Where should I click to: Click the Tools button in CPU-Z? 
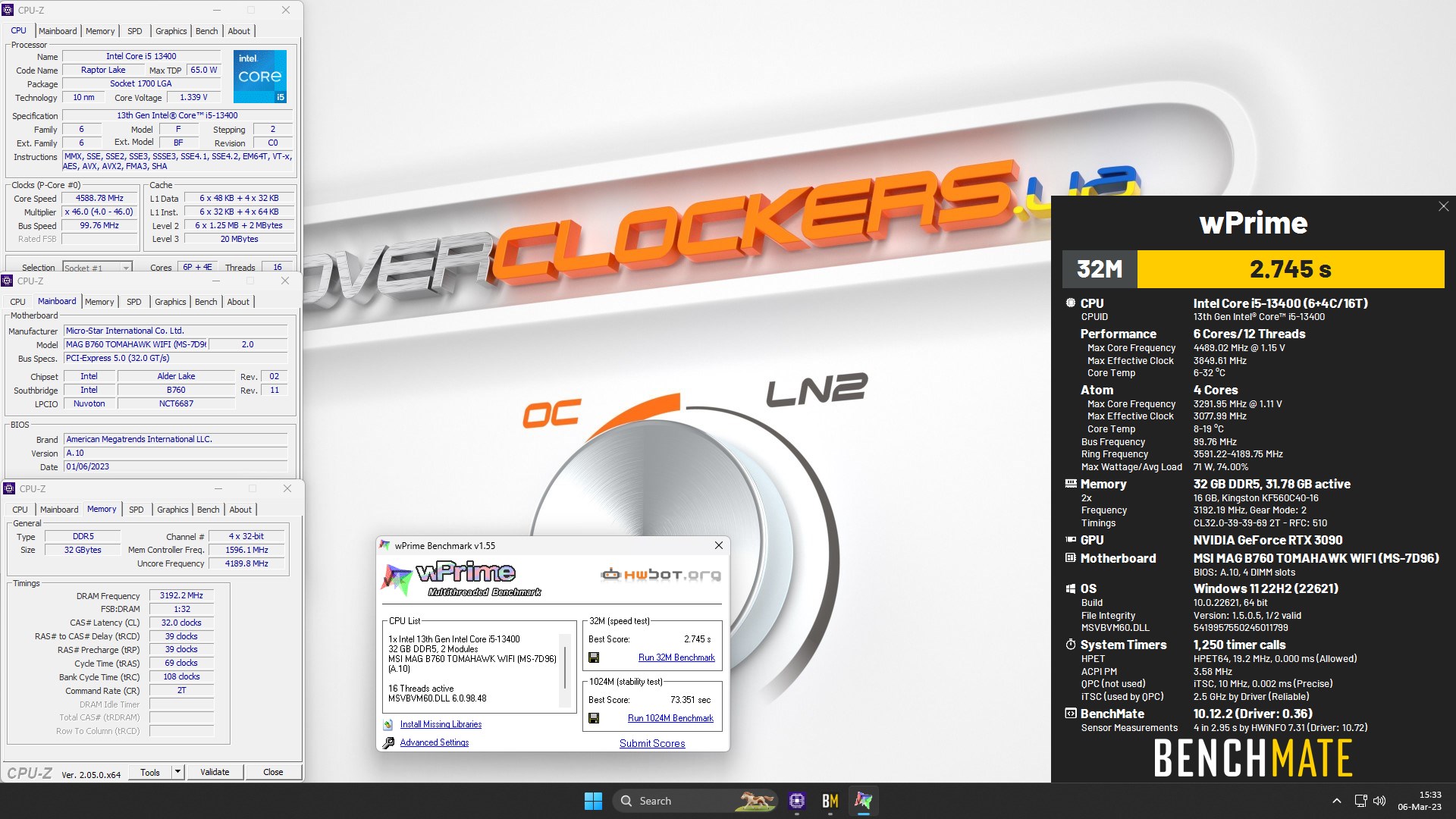tap(150, 772)
